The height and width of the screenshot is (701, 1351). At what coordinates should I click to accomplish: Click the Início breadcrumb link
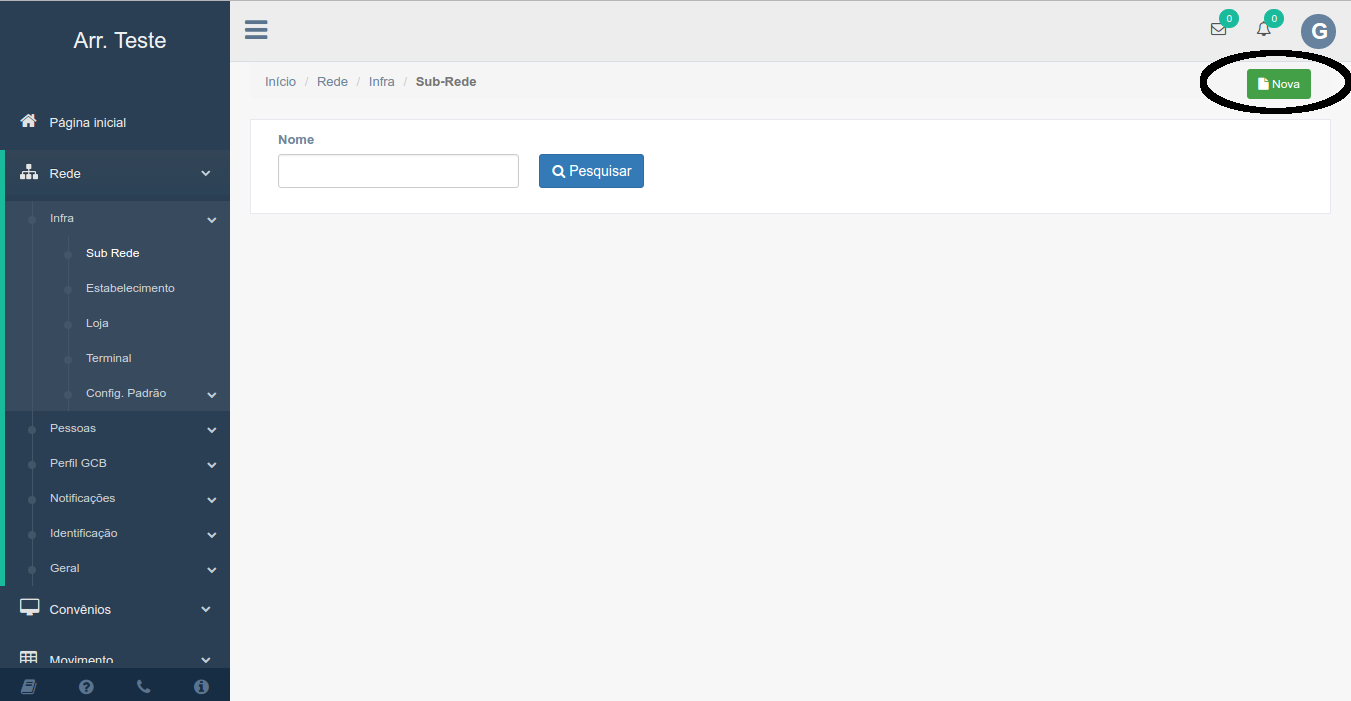click(x=280, y=82)
